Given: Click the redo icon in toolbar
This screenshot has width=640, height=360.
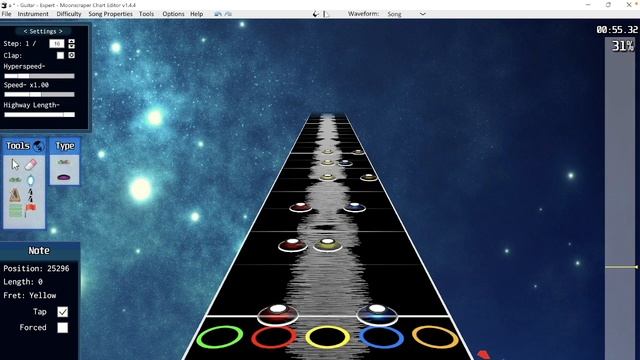Looking at the screenshot, I should click(228, 14).
